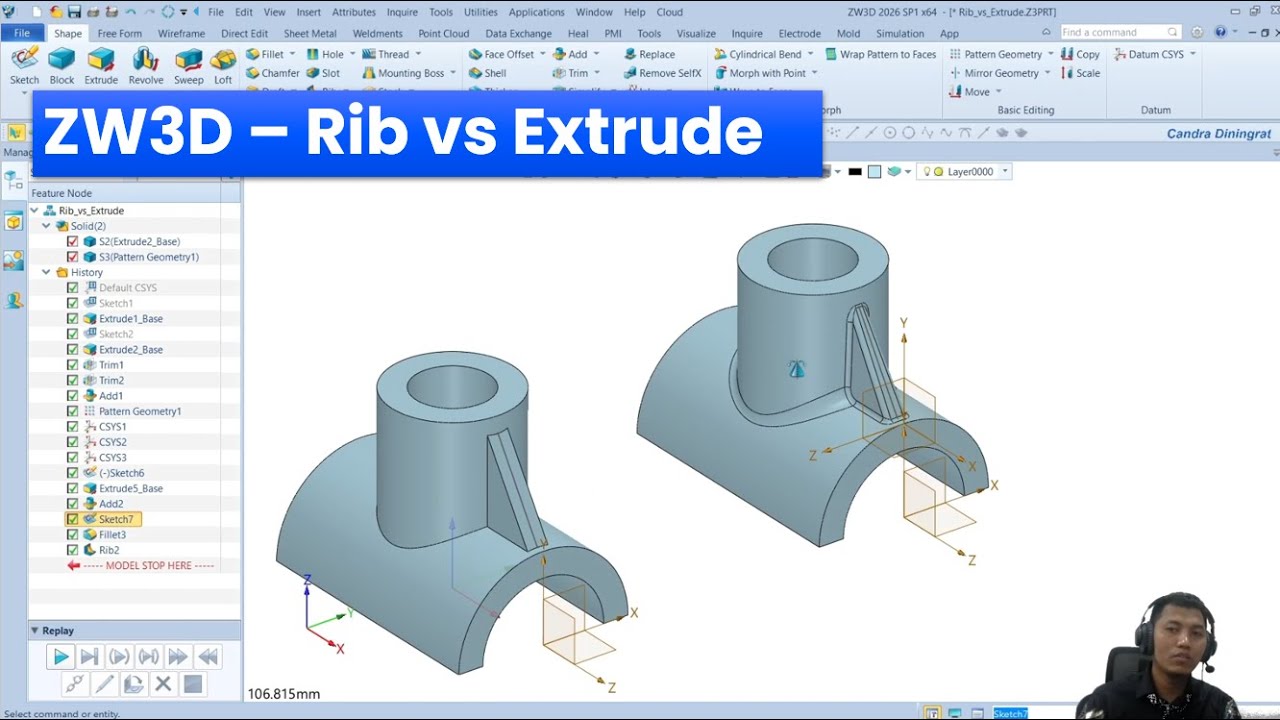The image size is (1280, 720).
Task: Switch to the Direct Edit tab
Action: coord(244,33)
